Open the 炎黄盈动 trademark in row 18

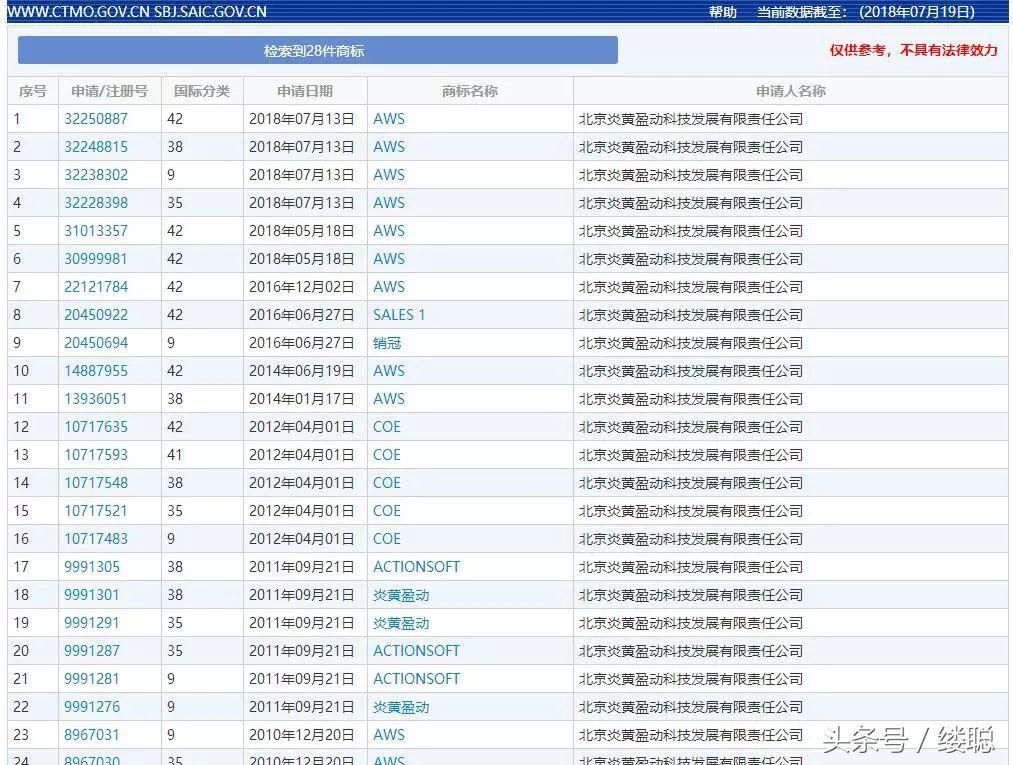400,594
